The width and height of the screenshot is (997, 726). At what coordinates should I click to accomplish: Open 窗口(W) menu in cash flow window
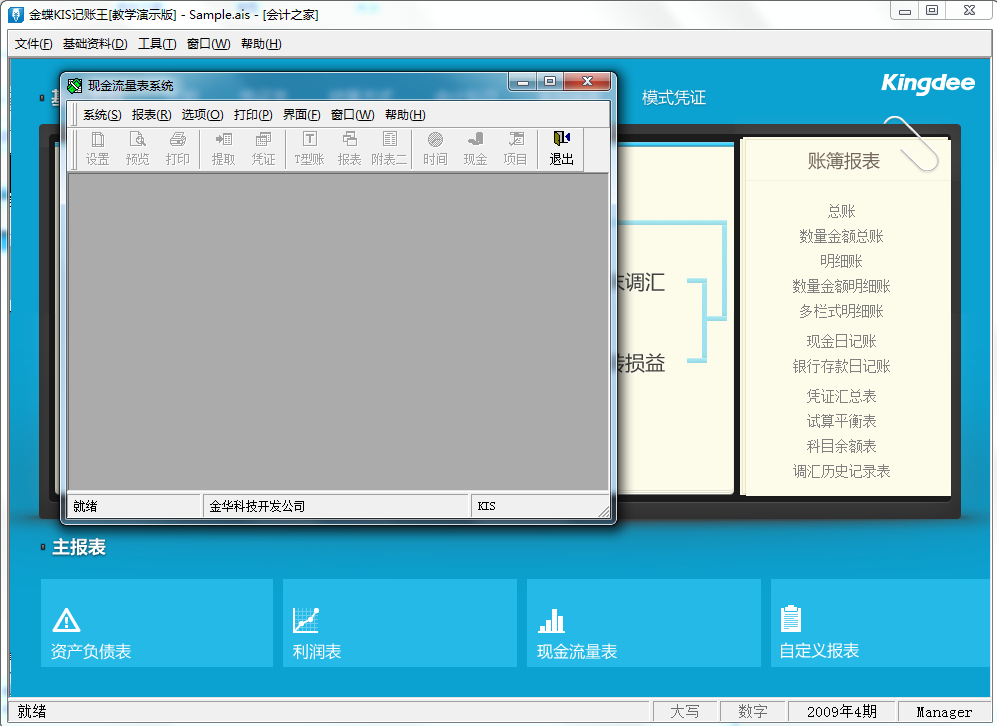[x=353, y=114]
